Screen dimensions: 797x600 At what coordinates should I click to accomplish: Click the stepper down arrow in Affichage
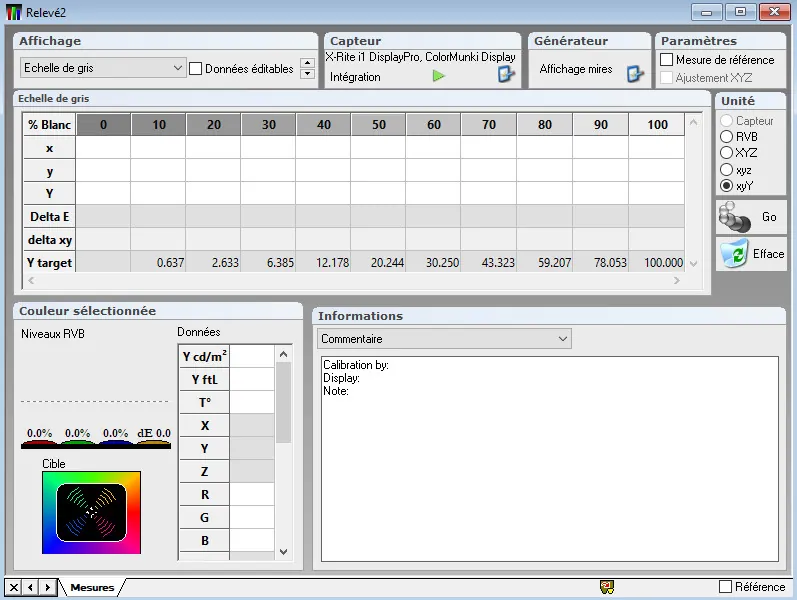click(307, 74)
